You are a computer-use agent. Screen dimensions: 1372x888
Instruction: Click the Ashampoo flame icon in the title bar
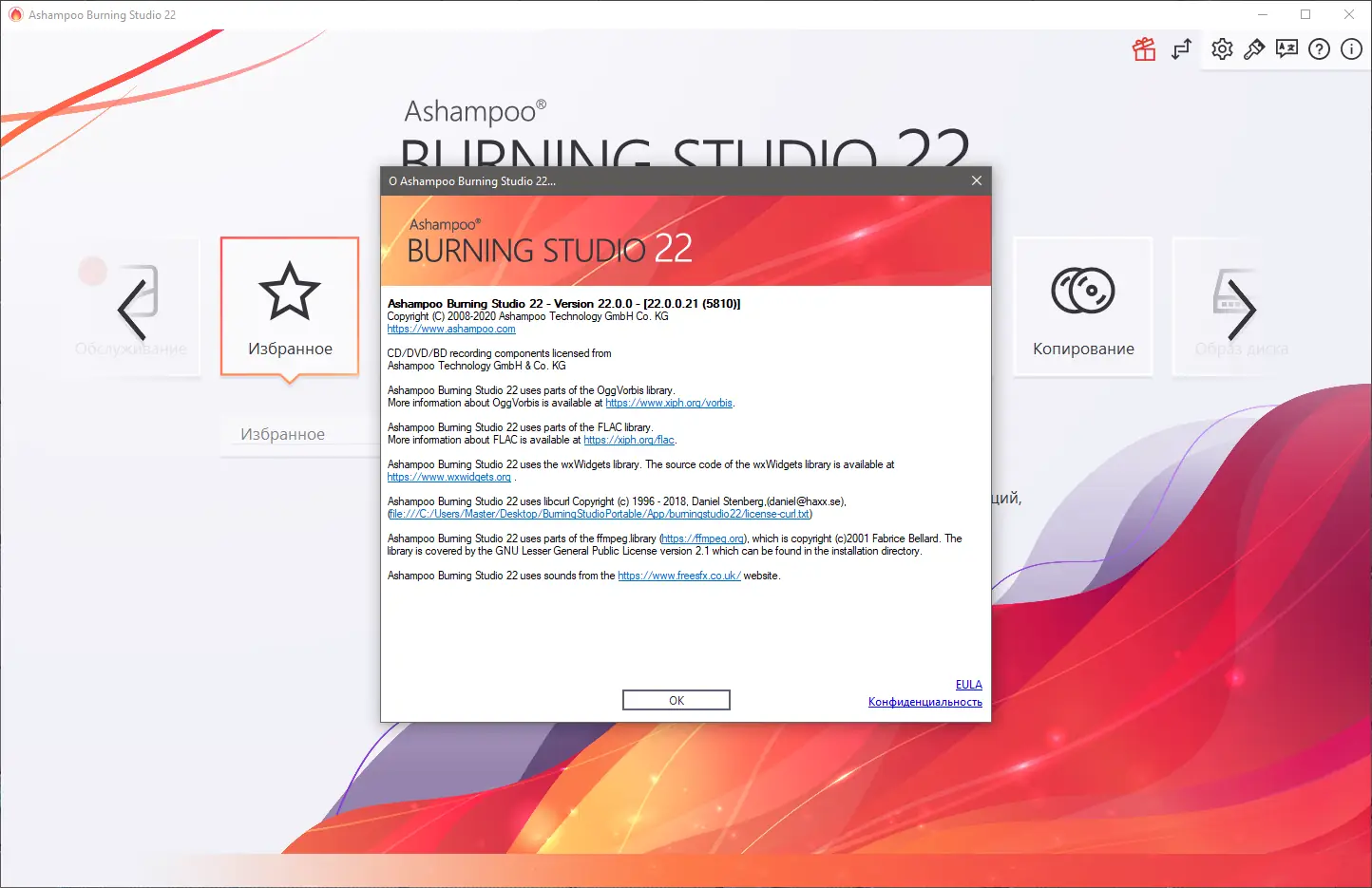coord(15,14)
